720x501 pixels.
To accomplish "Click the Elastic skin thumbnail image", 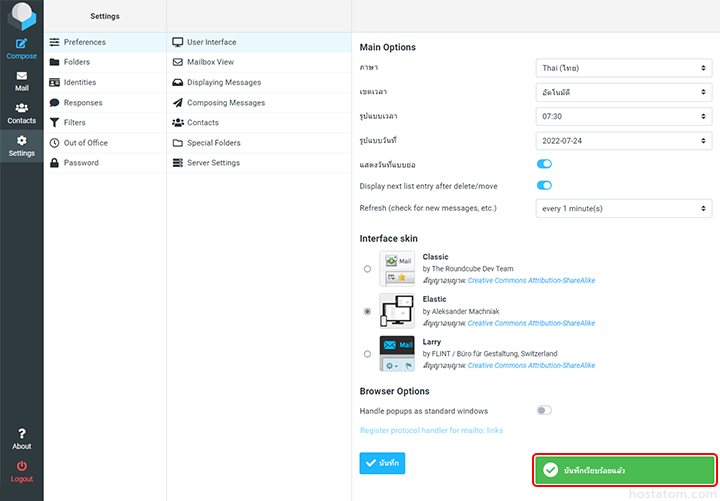I will pos(397,311).
